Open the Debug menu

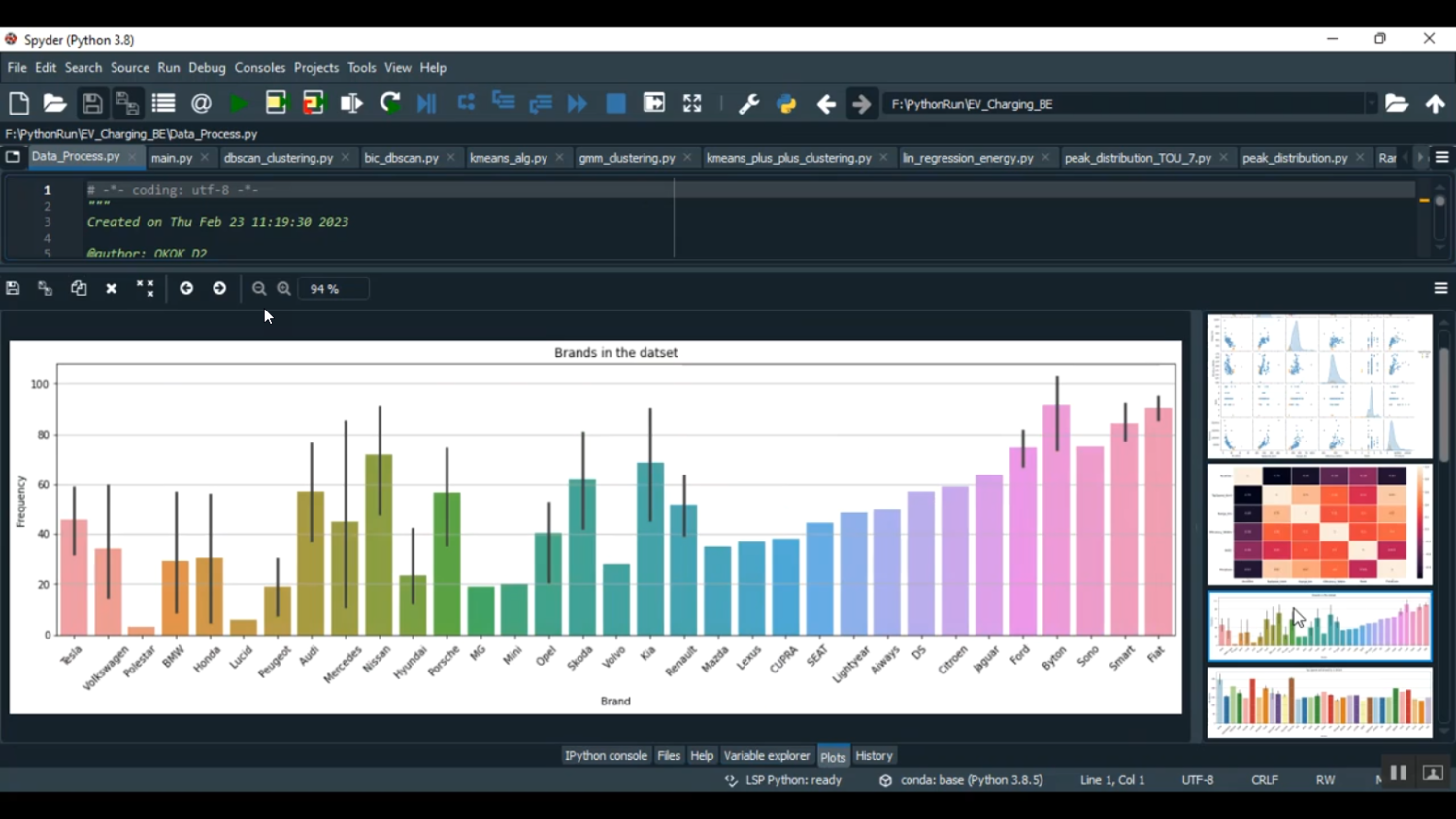point(207,68)
